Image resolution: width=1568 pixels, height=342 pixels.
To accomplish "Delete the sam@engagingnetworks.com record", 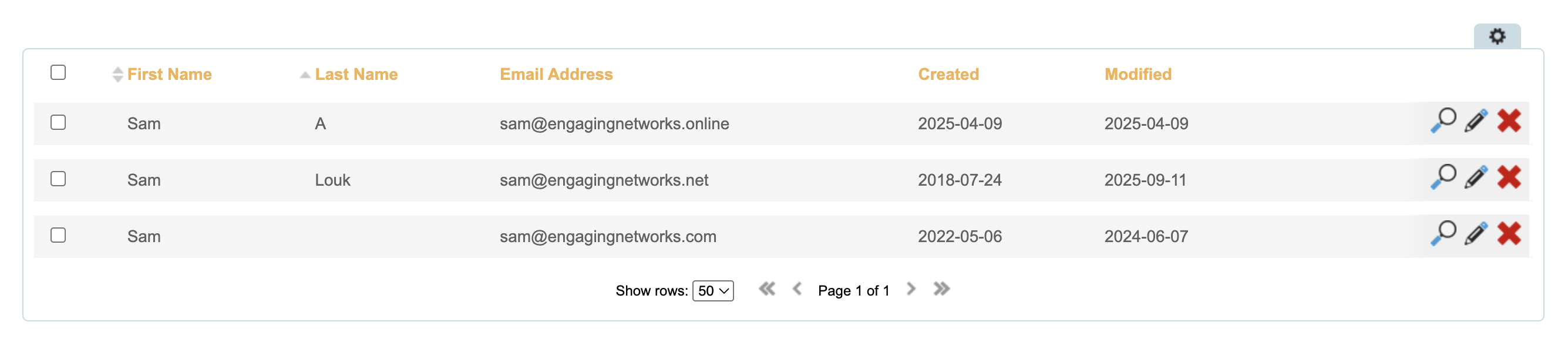I will click(1509, 234).
